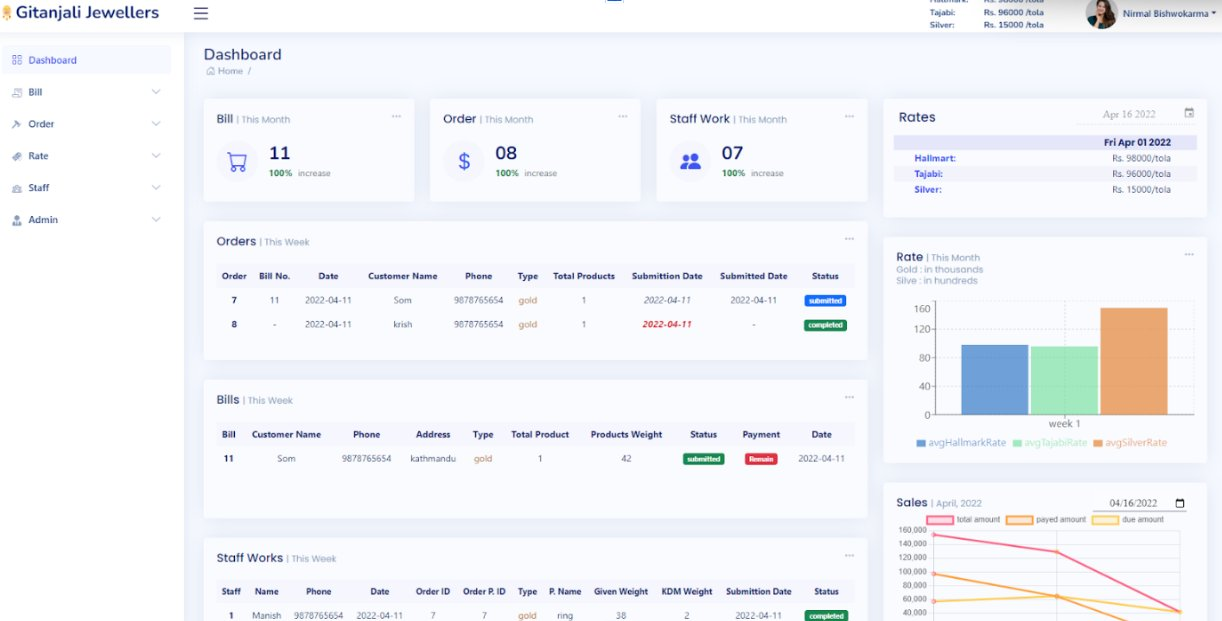Image resolution: width=1222 pixels, height=621 pixels.
Task: Click the Order card dollar icon
Action: pos(464,161)
